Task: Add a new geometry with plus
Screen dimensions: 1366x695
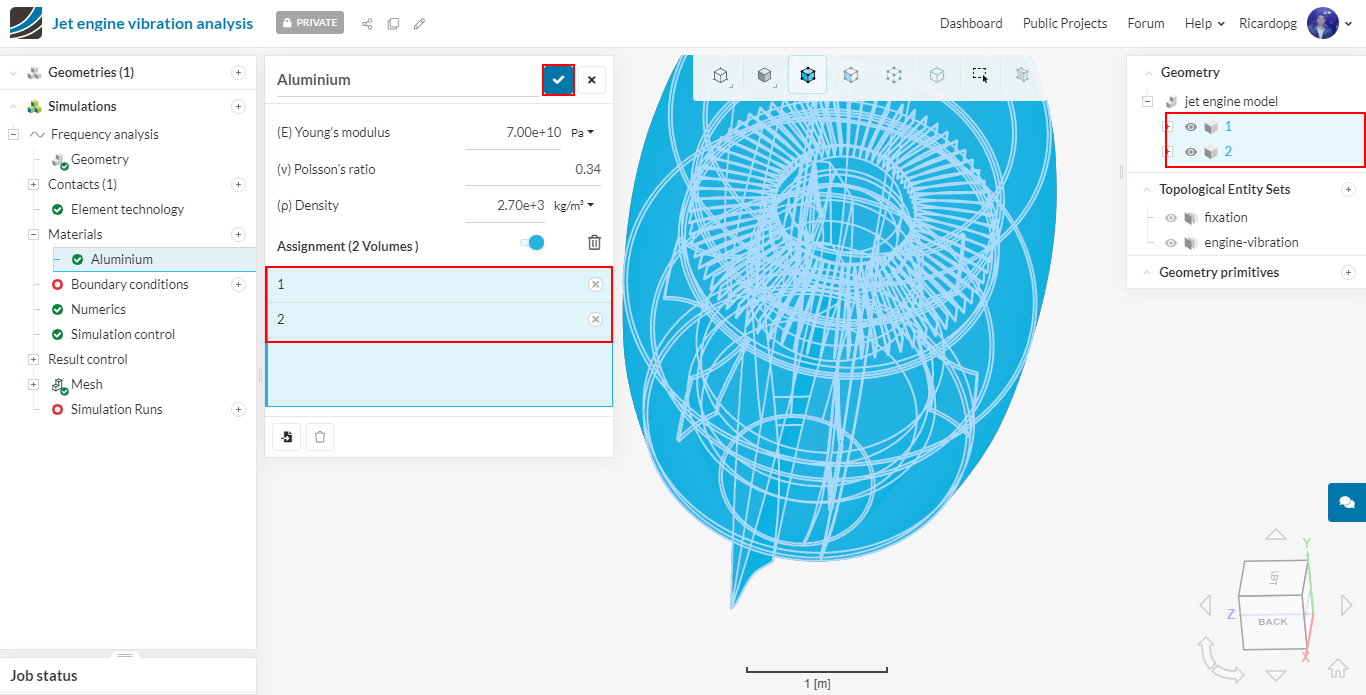Action: pyautogui.click(x=238, y=72)
